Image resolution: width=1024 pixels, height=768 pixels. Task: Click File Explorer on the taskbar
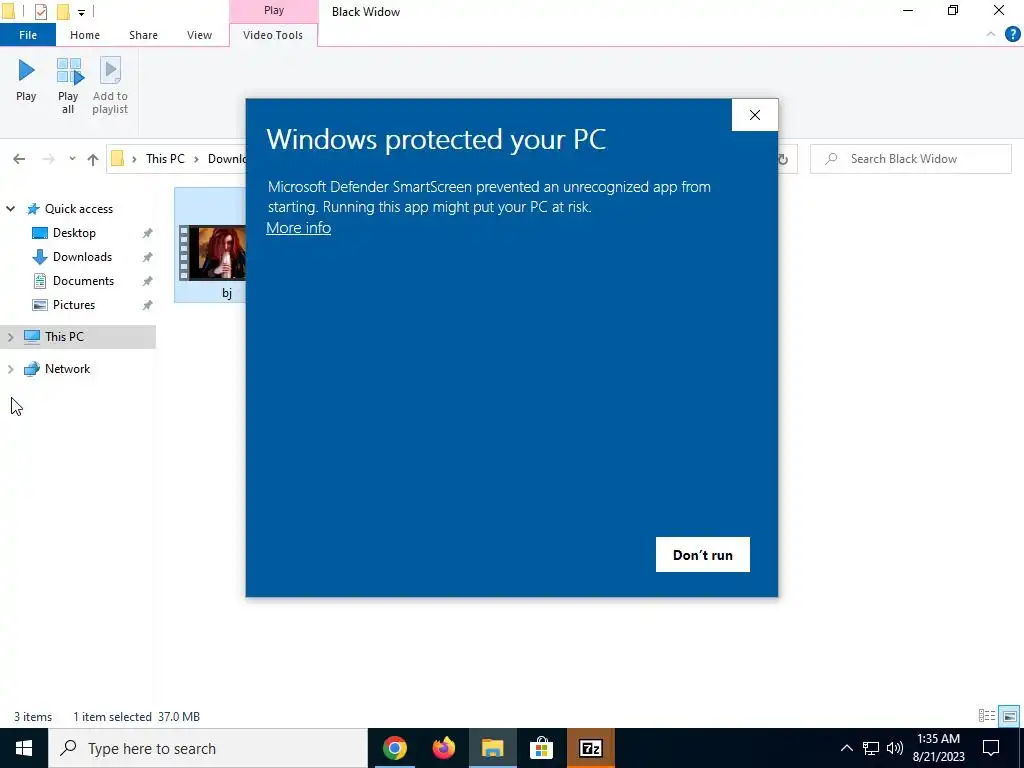[492, 748]
